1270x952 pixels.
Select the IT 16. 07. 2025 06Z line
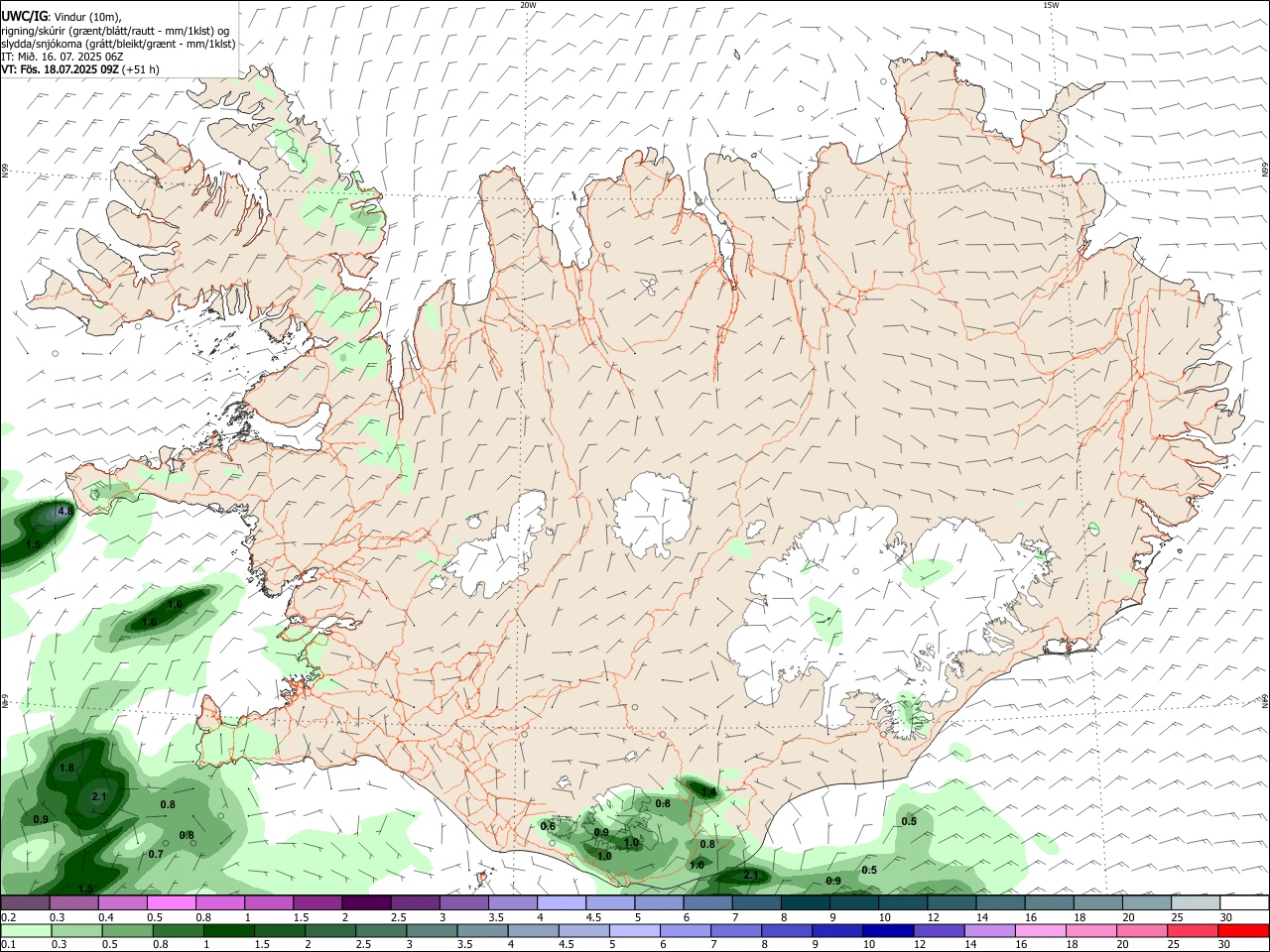tap(62, 57)
